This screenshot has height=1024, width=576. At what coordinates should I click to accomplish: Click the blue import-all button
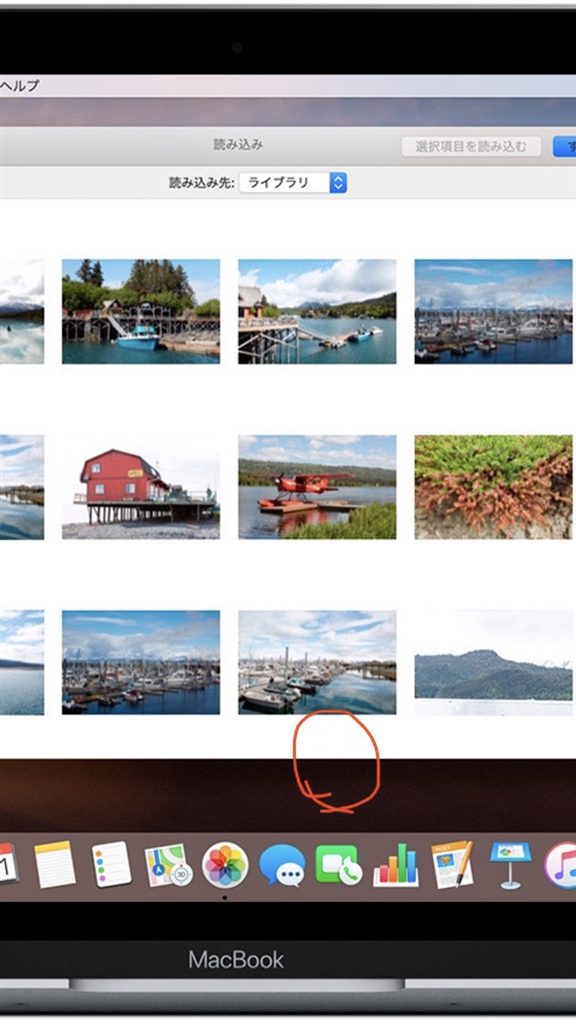point(564,146)
